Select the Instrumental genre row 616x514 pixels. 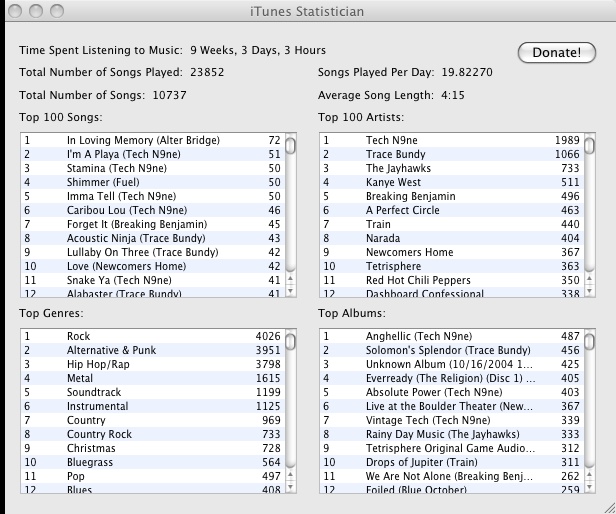click(153, 406)
